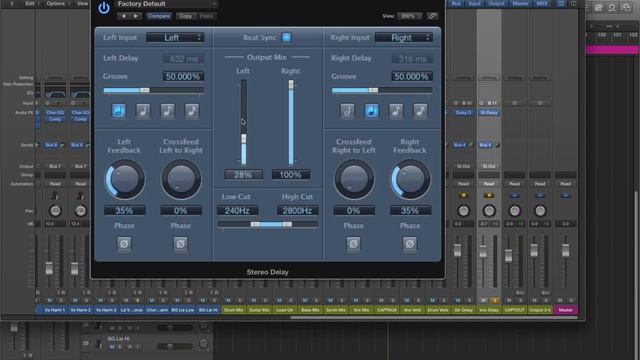Viewport: 640px width, 360px height.
Task: Toggle Crossfeed Left to Right phase button
Action: pyautogui.click(x=180, y=244)
